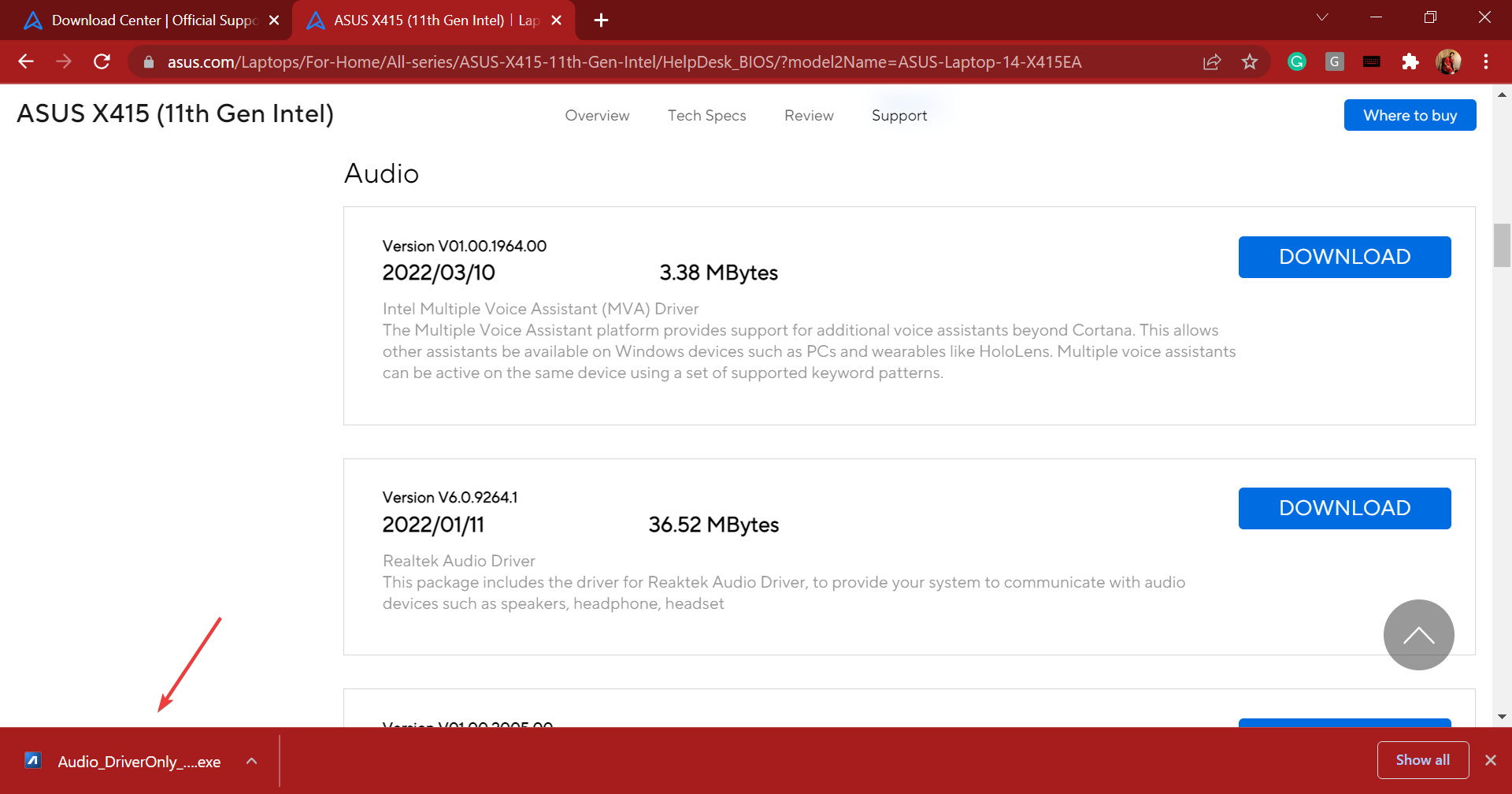The height and width of the screenshot is (794, 1512).
Task: Open the Support section
Action: pos(899,116)
